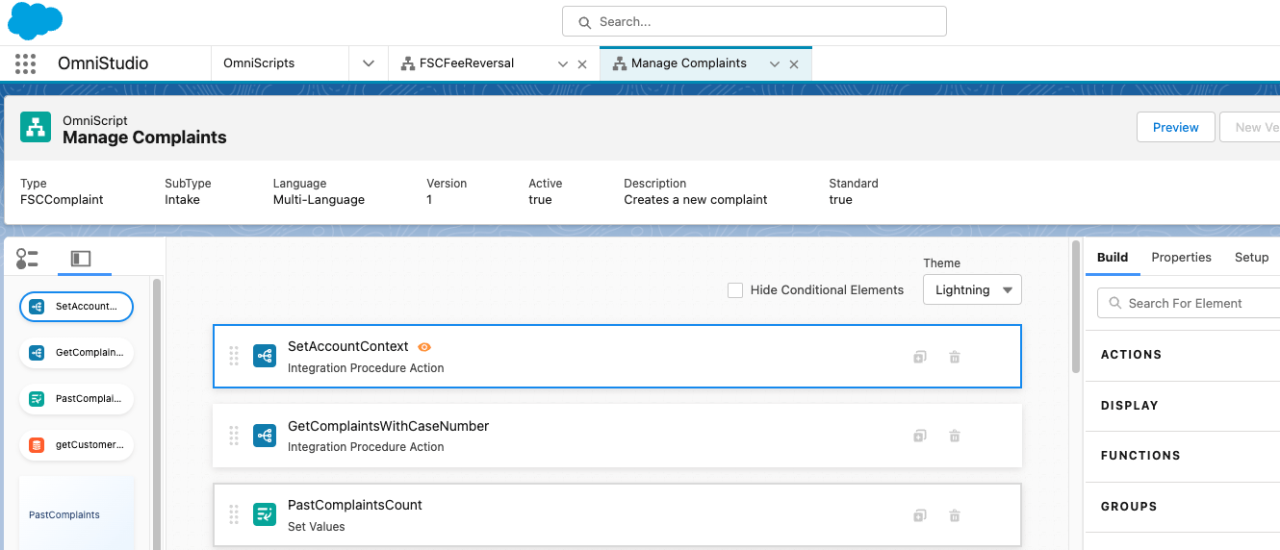Select the PastComplaints step card
Screen dimensions: 1280x550
77,513
